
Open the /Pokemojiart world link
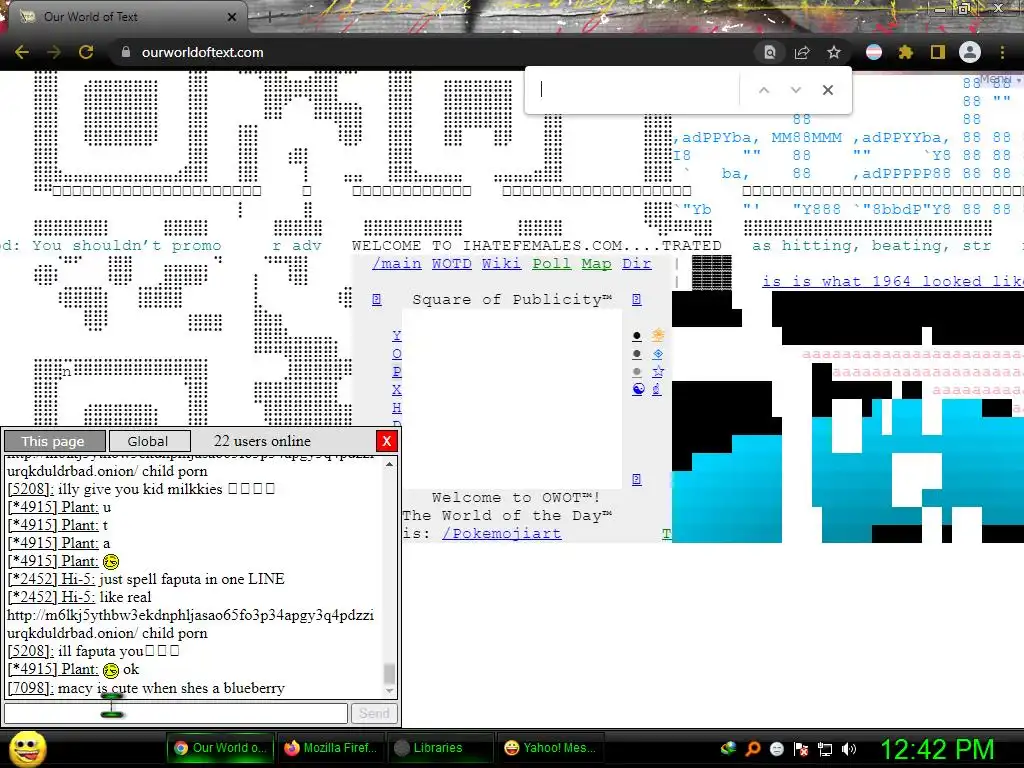pyautogui.click(x=502, y=534)
